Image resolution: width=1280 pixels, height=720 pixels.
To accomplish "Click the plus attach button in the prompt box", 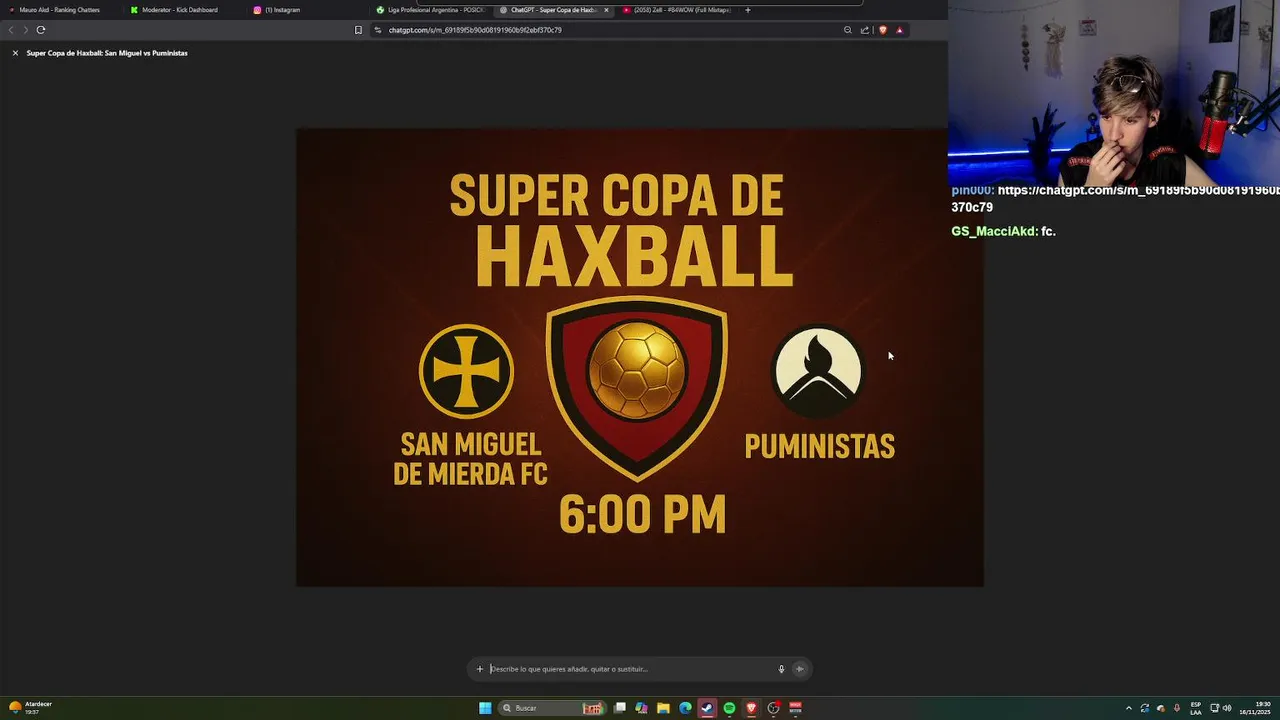I will (x=480, y=669).
